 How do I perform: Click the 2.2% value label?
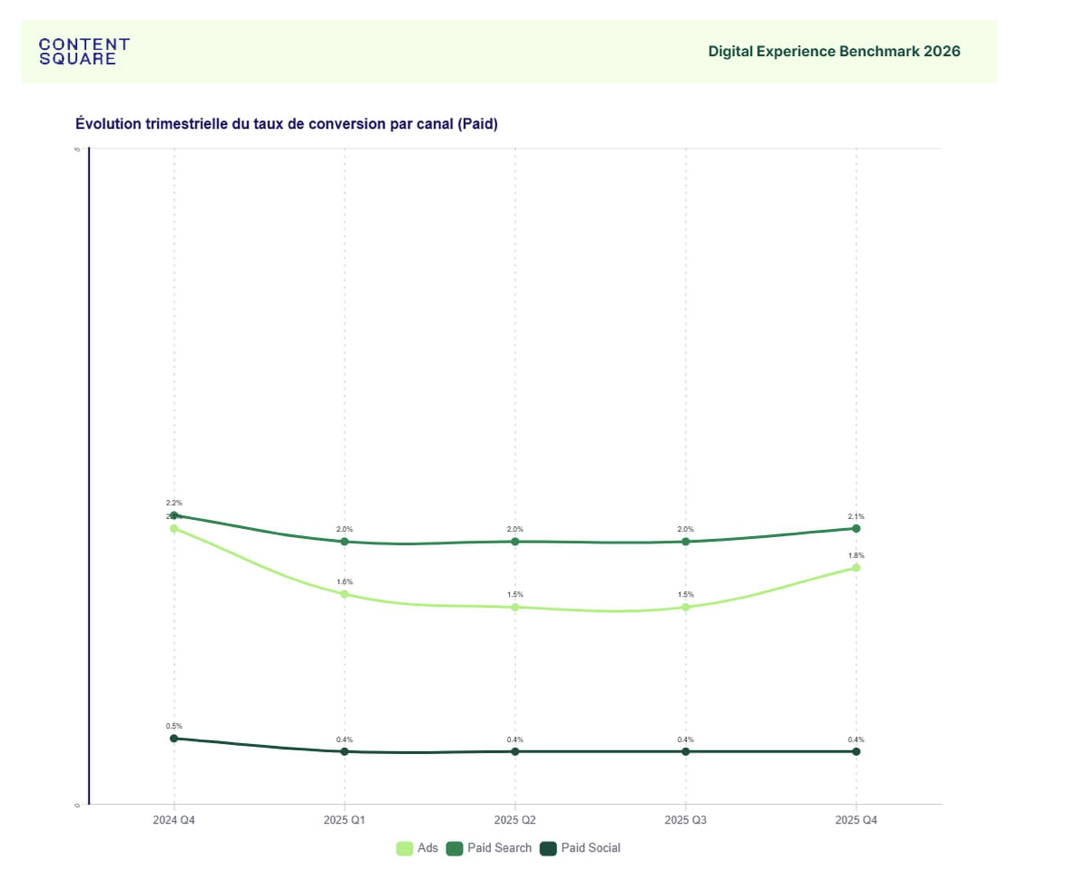click(174, 503)
